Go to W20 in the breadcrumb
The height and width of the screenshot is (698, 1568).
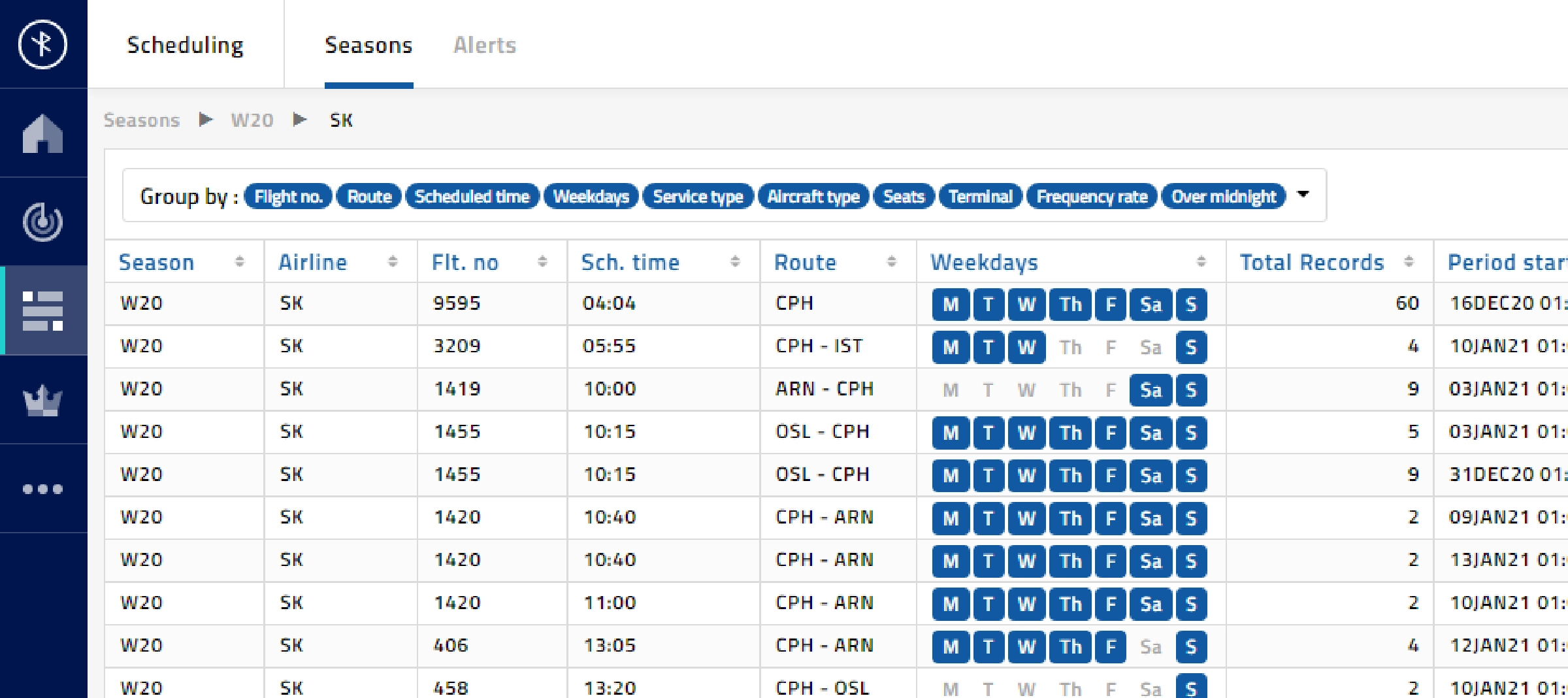[252, 120]
